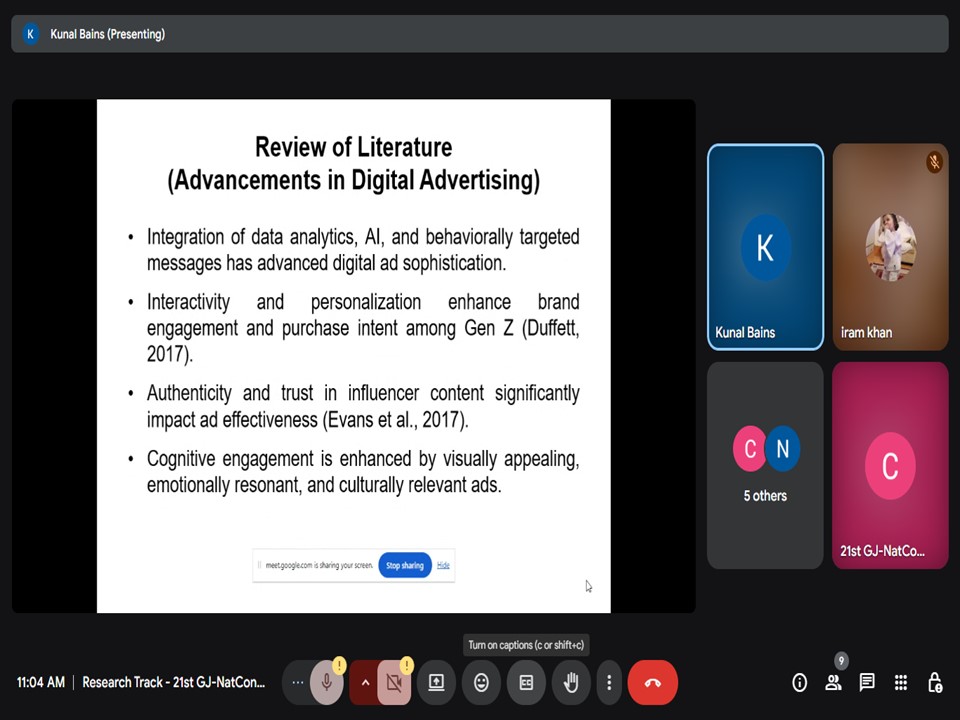Raise hand icon button
This screenshot has width=960, height=720.
pos(571,682)
